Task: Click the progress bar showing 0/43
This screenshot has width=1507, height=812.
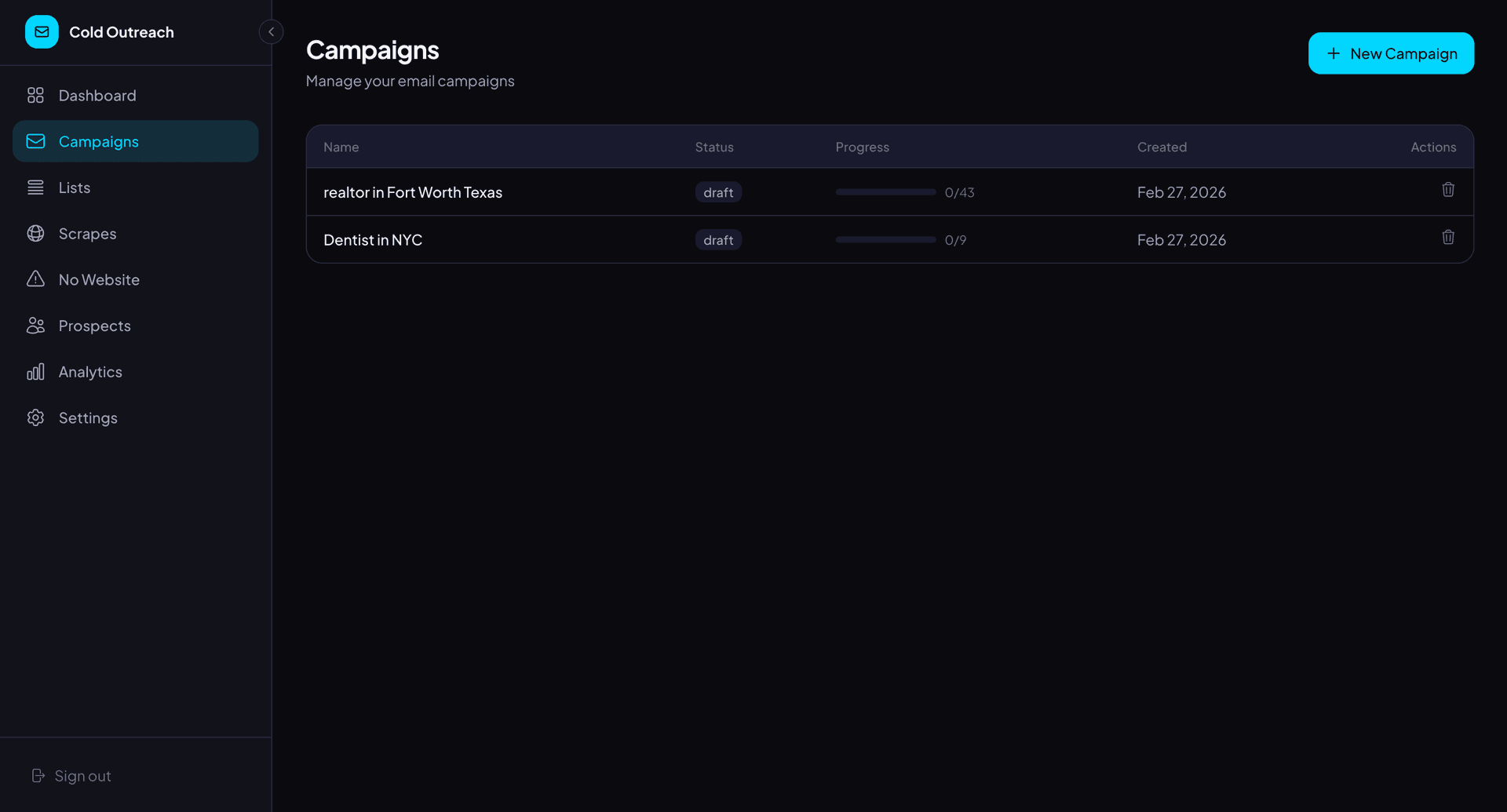Action: (885, 192)
